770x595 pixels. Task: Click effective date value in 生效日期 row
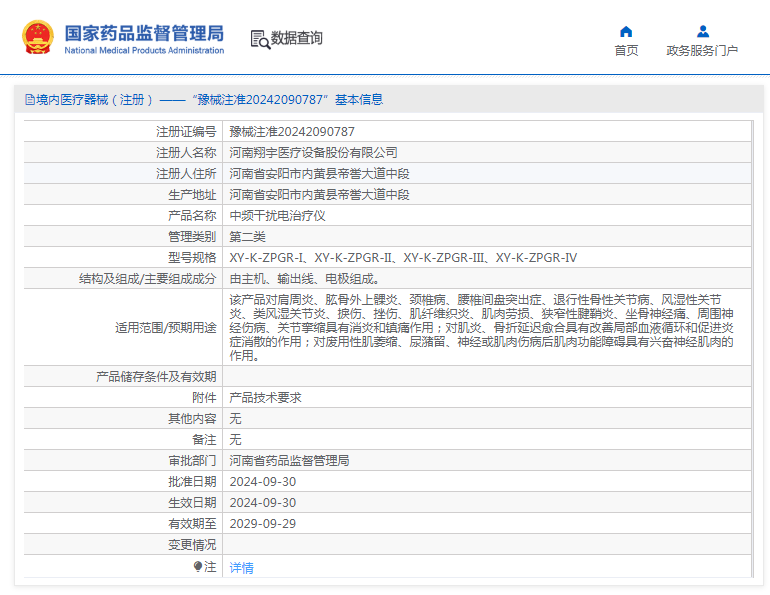point(263,503)
